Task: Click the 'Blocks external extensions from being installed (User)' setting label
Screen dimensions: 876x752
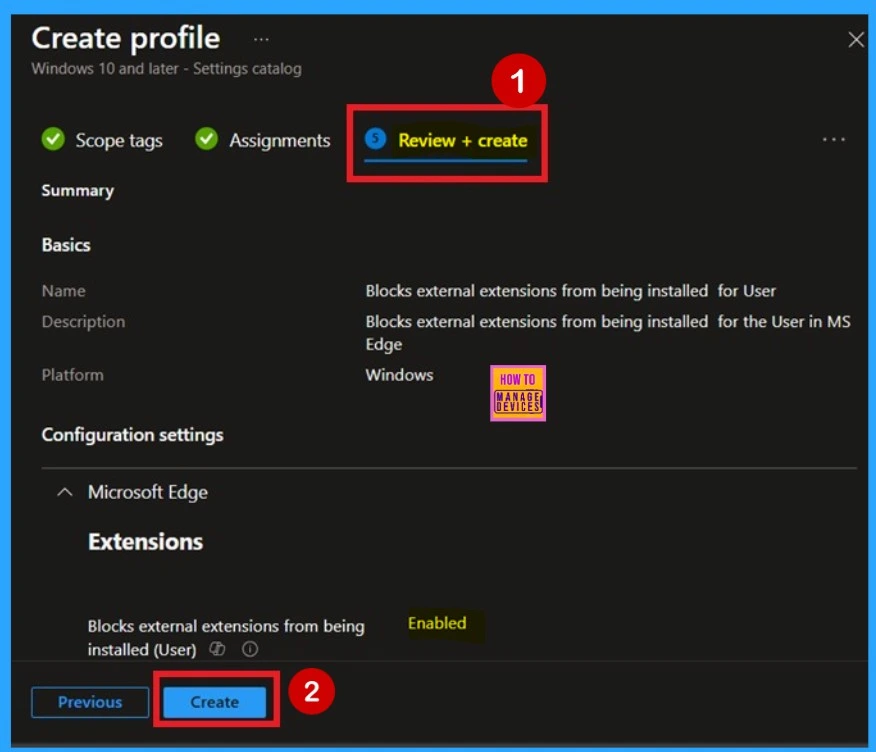Action: [x=226, y=637]
